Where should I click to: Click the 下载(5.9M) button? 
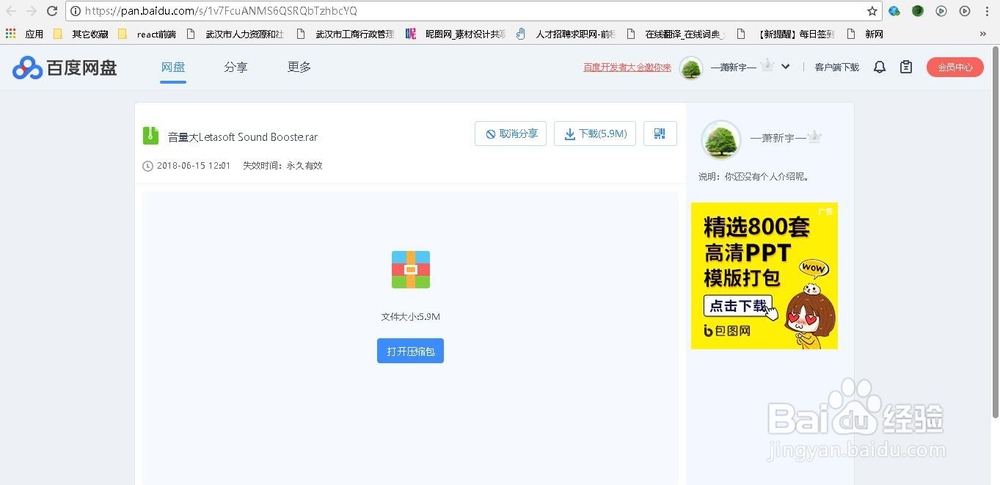coord(595,133)
